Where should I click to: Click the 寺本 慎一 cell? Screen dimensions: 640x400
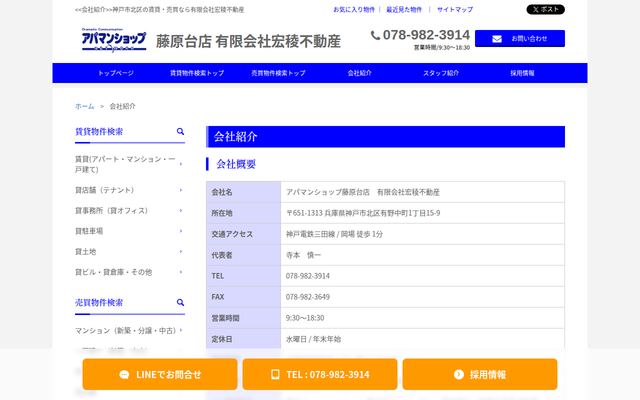click(x=422, y=255)
